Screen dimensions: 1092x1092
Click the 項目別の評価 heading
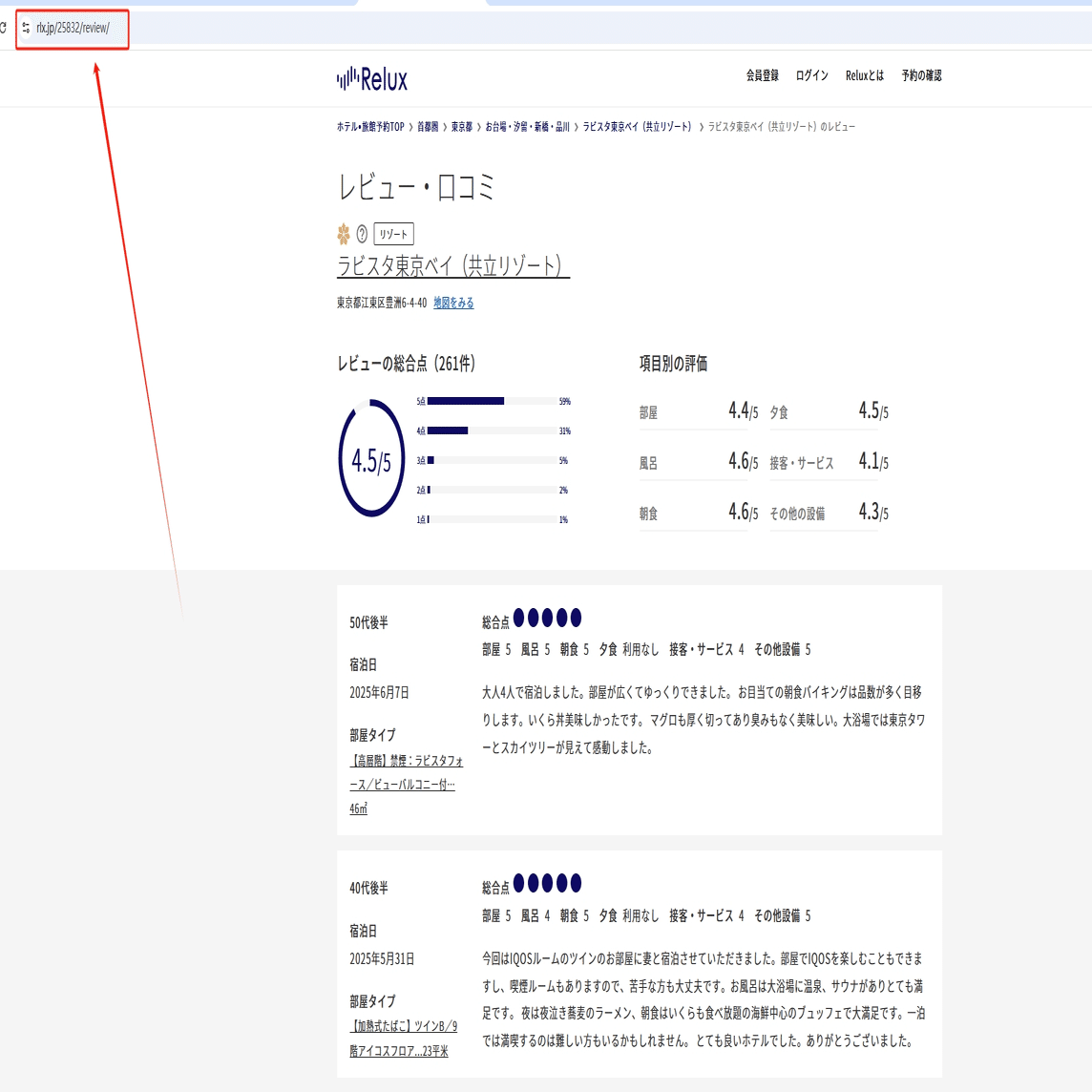coord(674,364)
